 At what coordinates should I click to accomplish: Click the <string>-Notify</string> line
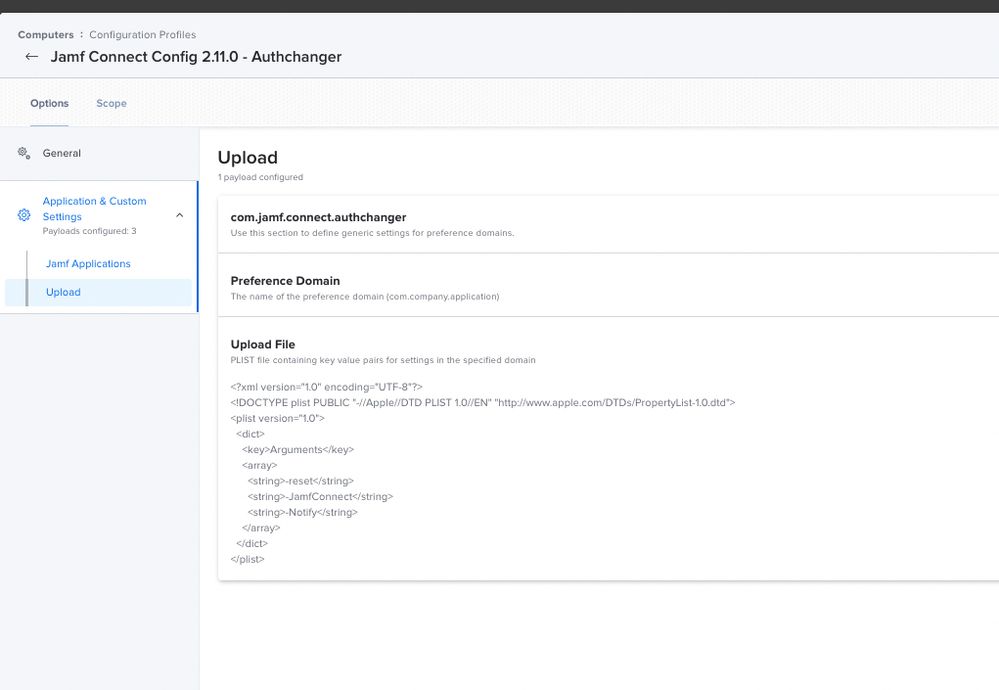[x=303, y=512]
